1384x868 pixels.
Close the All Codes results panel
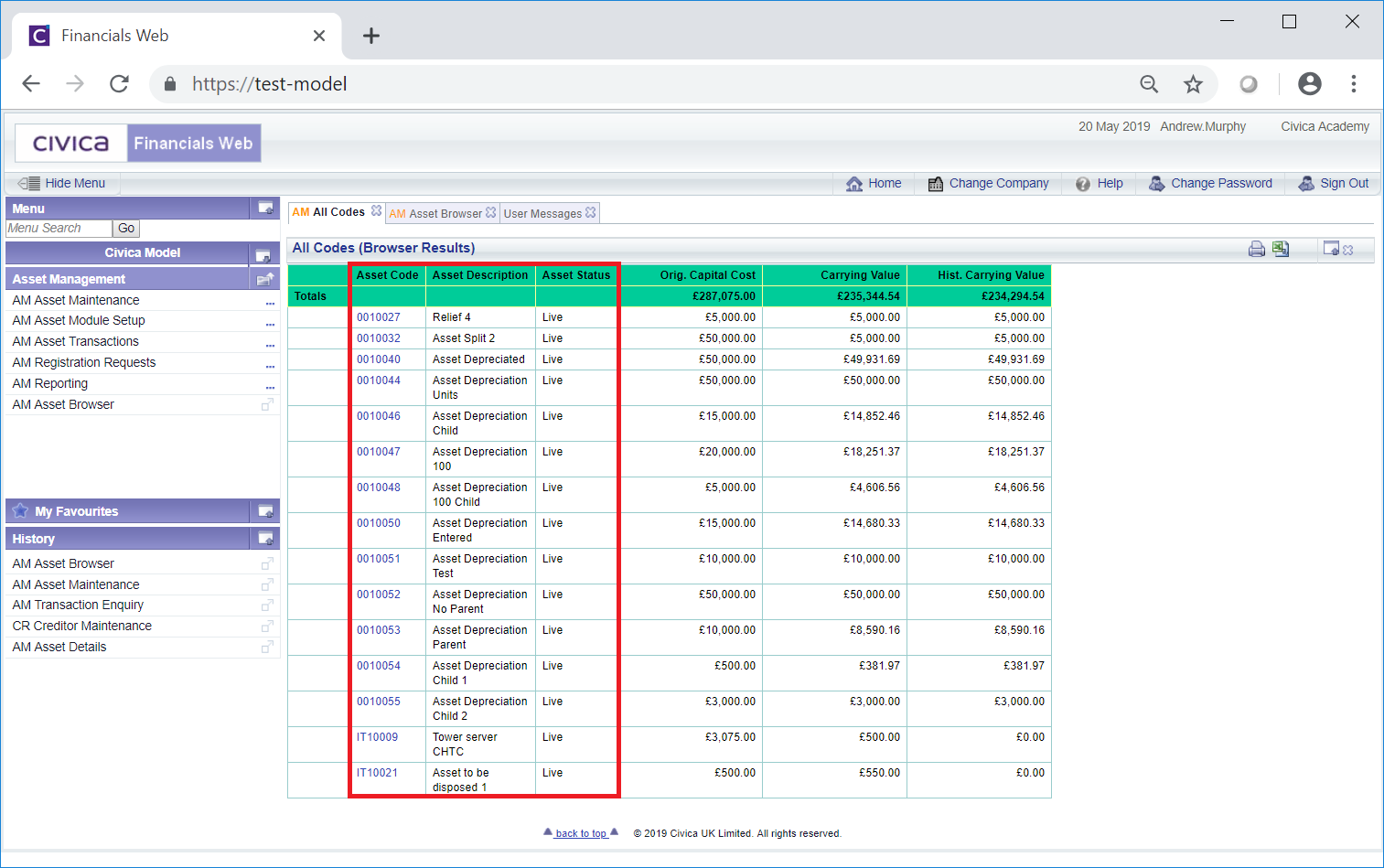click(x=1347, y=250)
